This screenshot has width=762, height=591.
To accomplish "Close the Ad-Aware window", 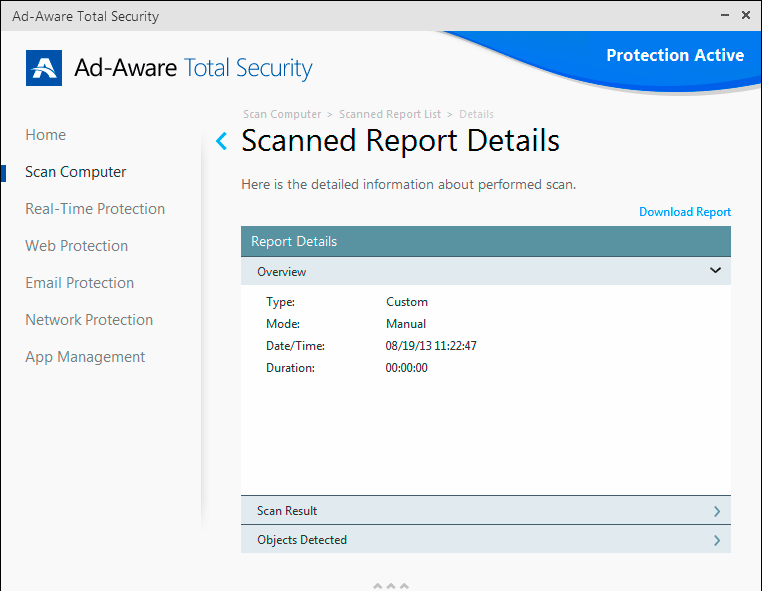I will pyautogui.click(x=746, y=16).
